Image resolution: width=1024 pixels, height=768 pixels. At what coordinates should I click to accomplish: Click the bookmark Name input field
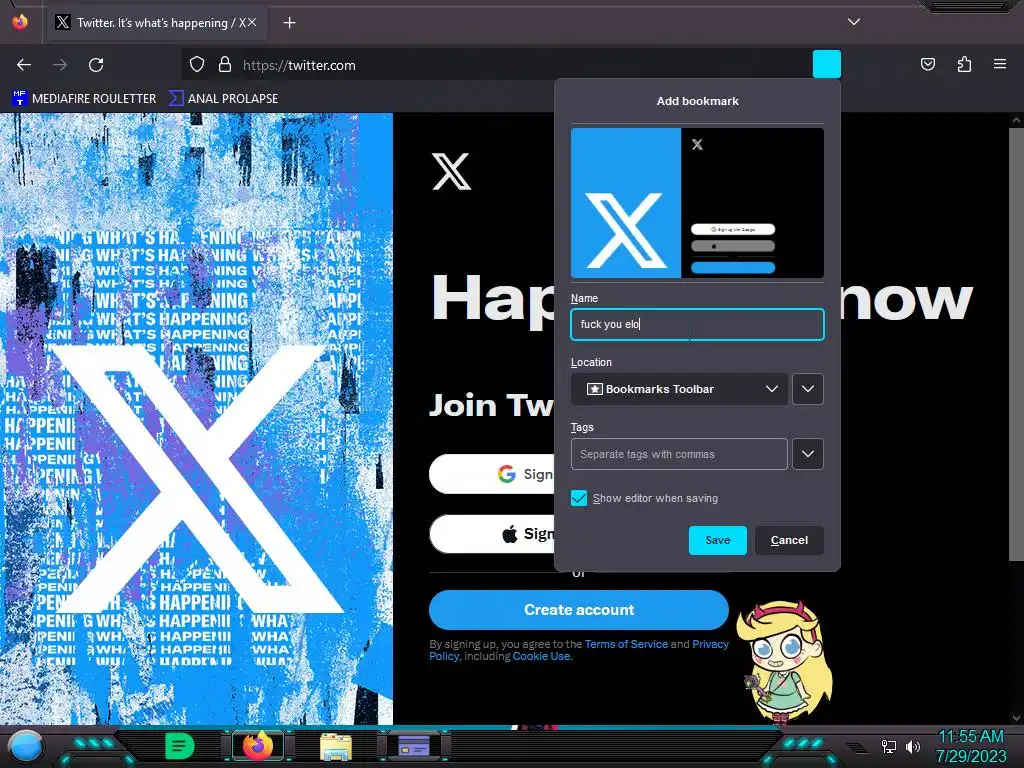697,325
